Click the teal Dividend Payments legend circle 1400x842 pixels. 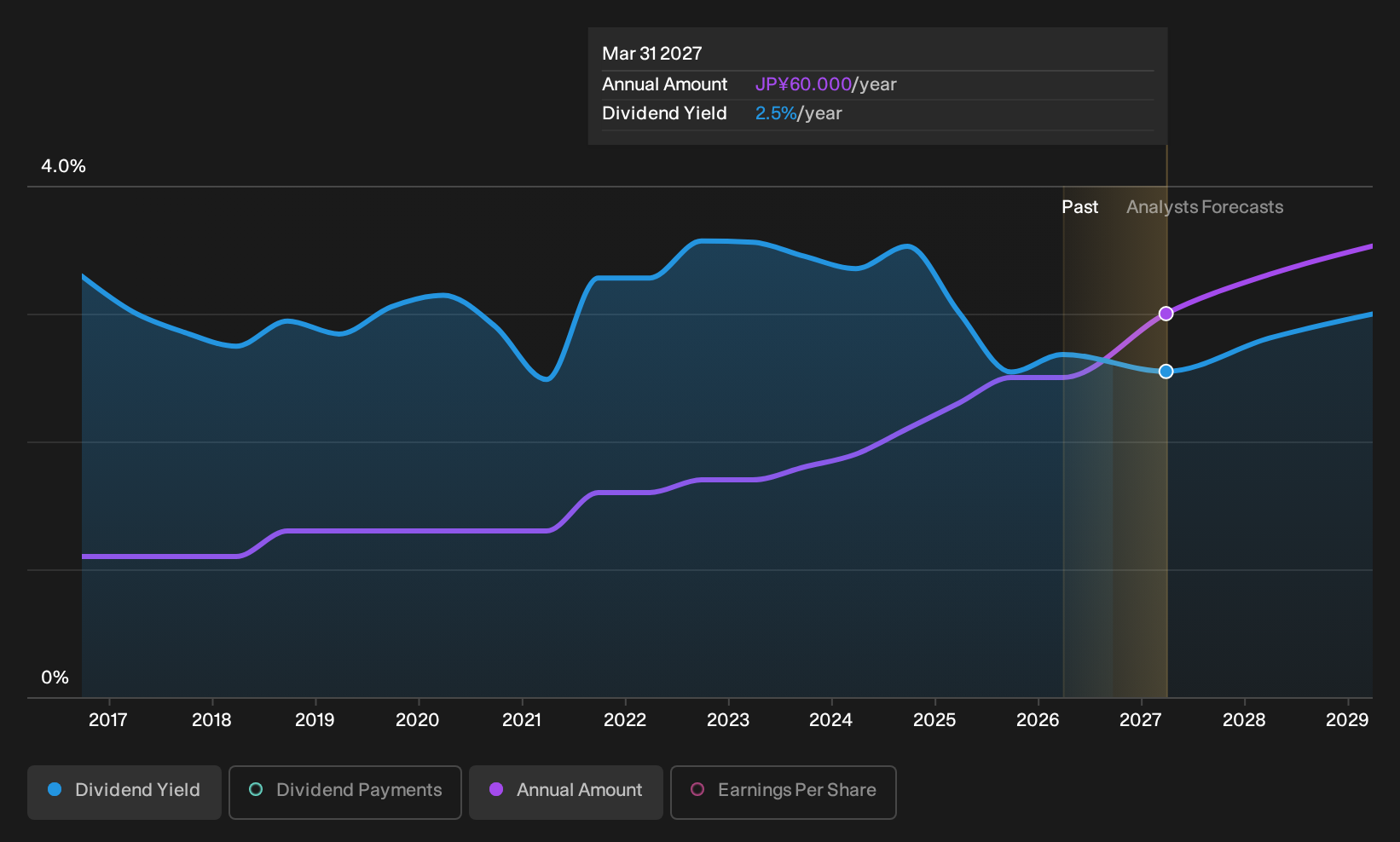[x=256, y=789]
